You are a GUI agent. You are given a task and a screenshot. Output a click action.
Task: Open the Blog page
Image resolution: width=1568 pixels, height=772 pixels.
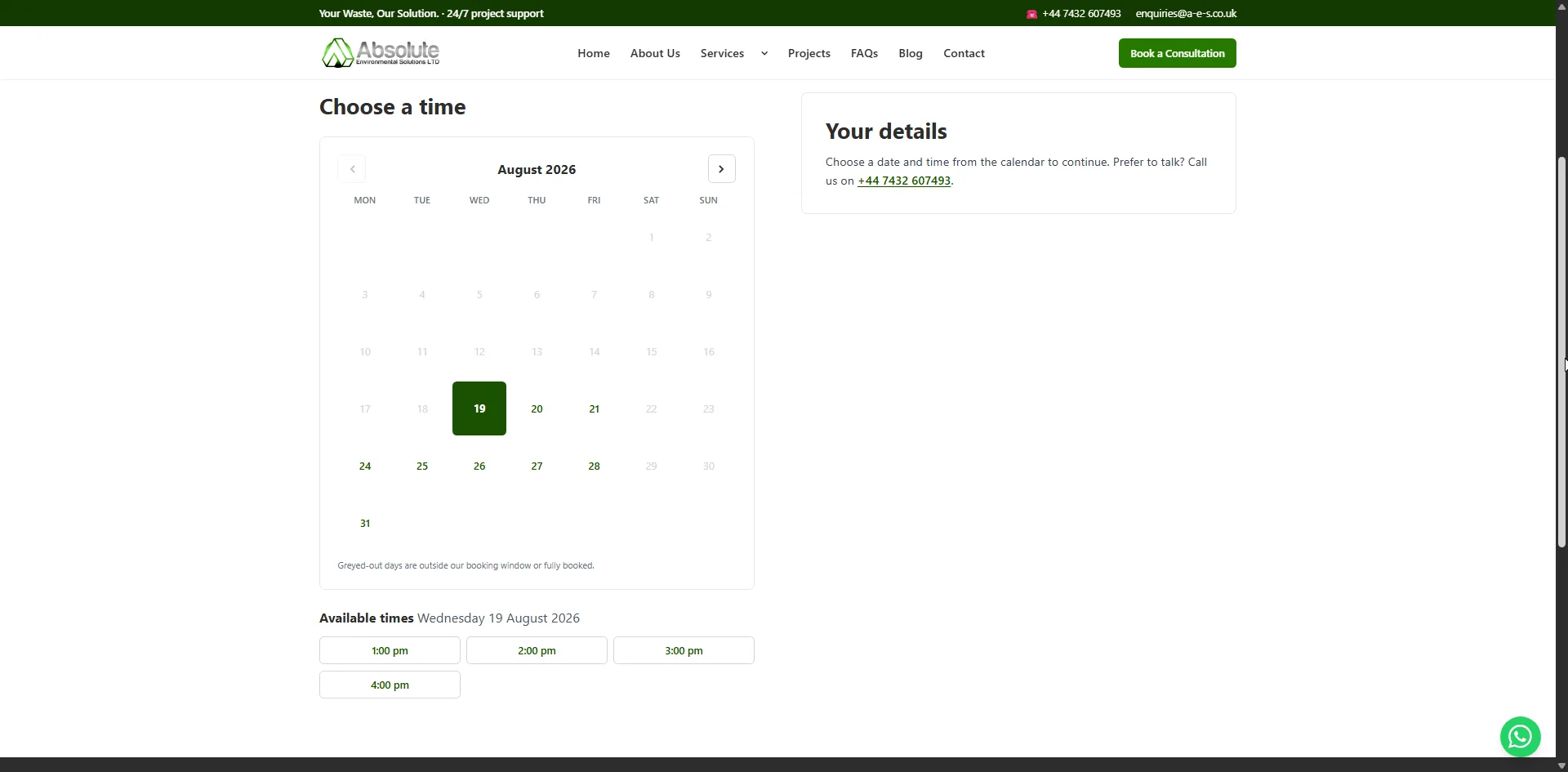pos(911,53)
